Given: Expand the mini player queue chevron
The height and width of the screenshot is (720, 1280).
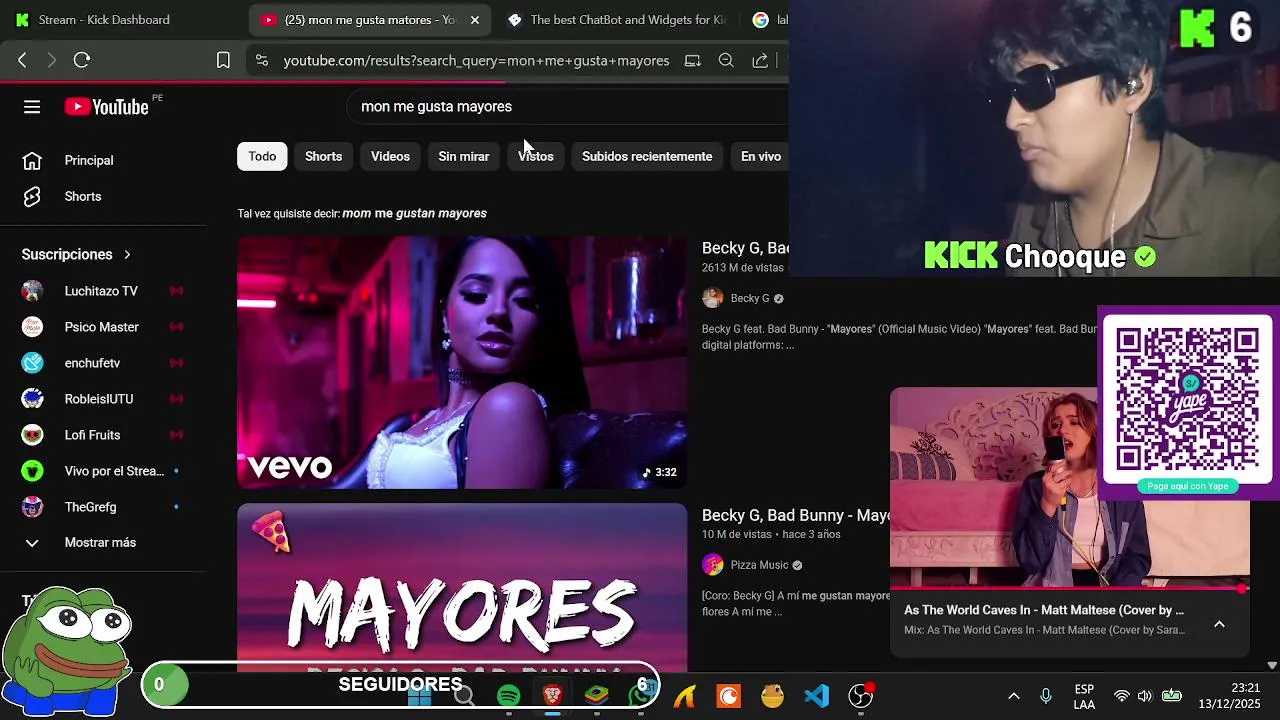Looking at the screenshot, I should [1219, 624].
